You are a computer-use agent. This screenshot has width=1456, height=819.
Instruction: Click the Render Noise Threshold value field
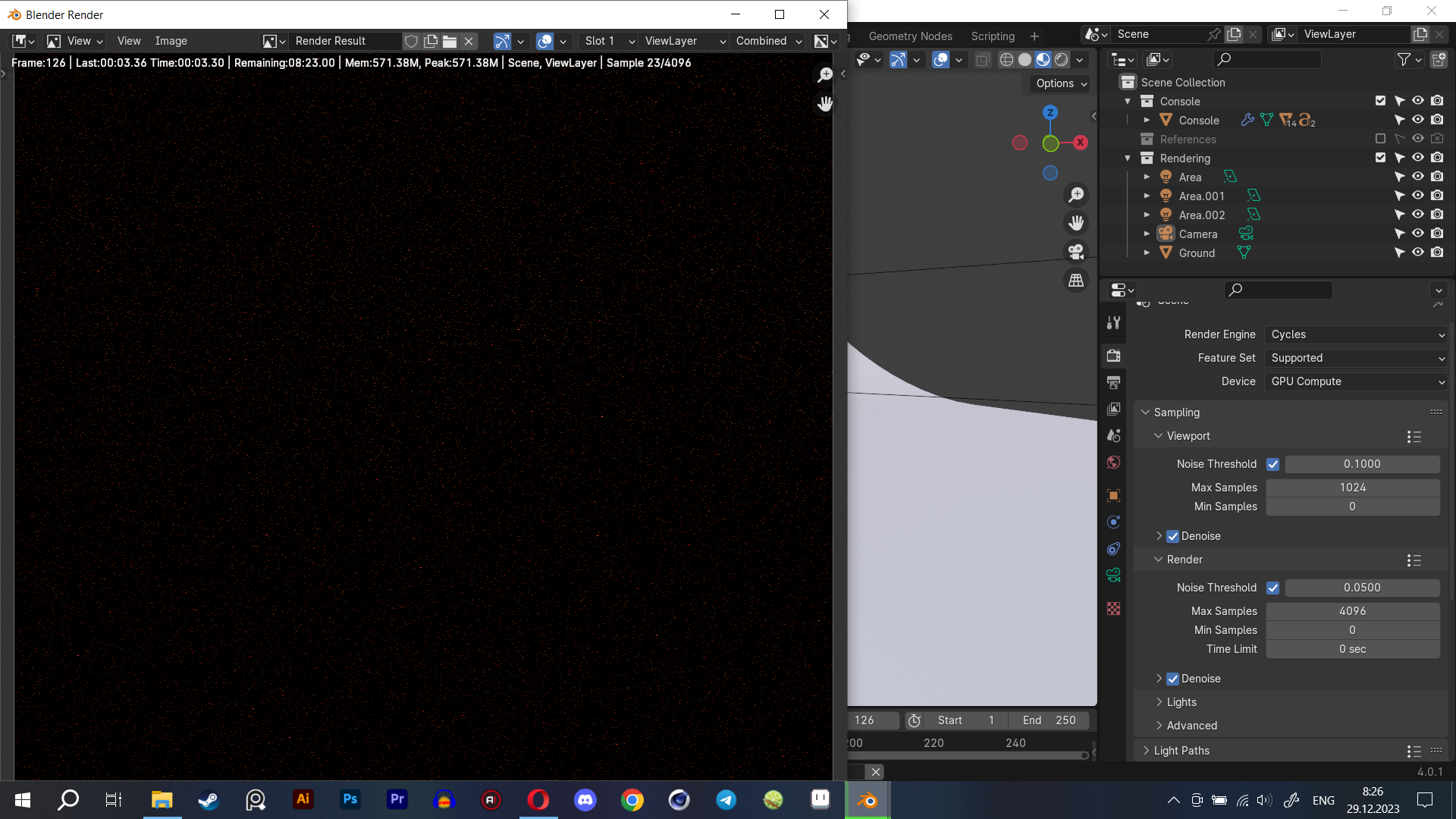(x=1362, y=588)
